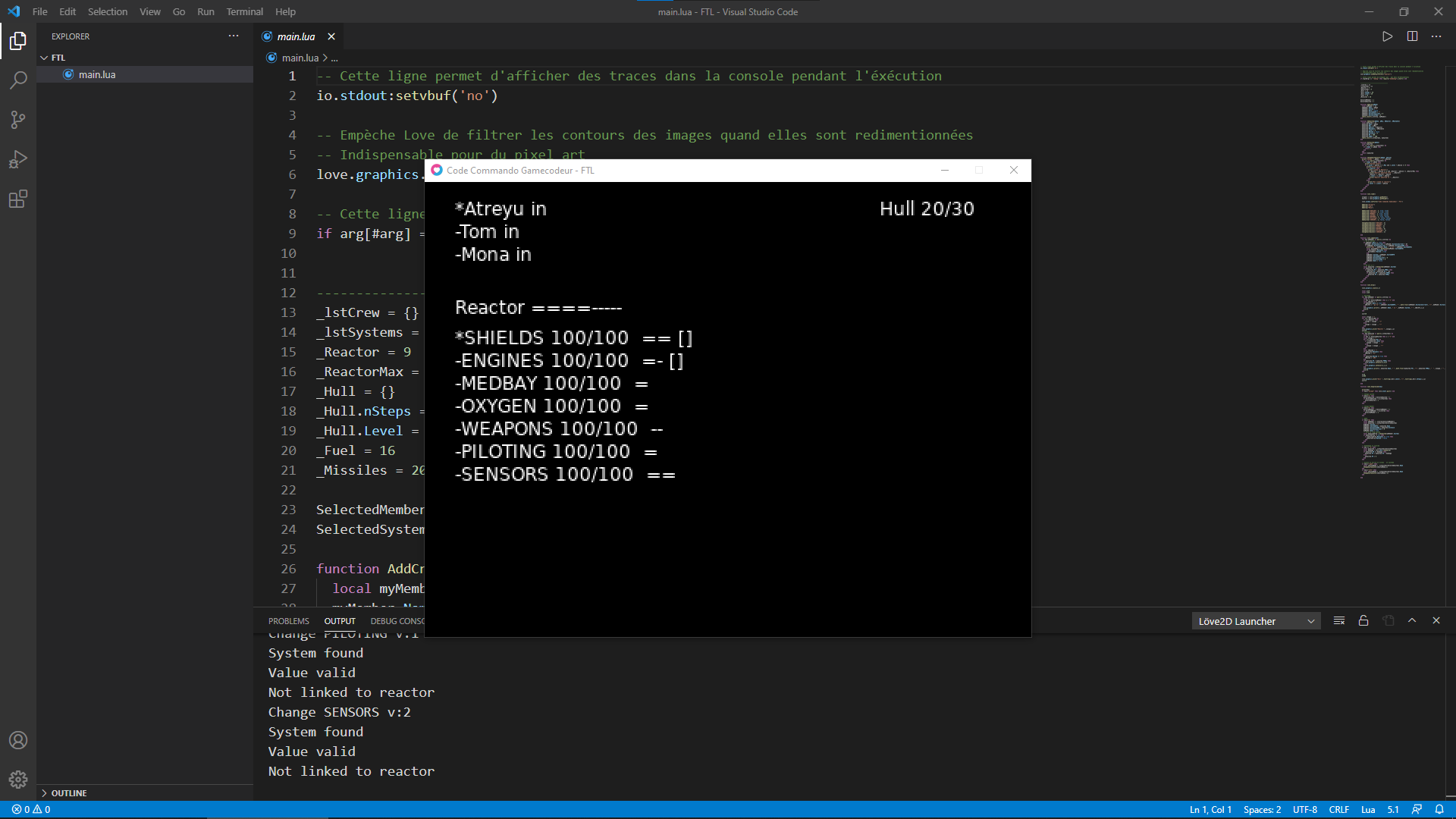Click Spaces: 2 indentation setting

coord(1262,809)
